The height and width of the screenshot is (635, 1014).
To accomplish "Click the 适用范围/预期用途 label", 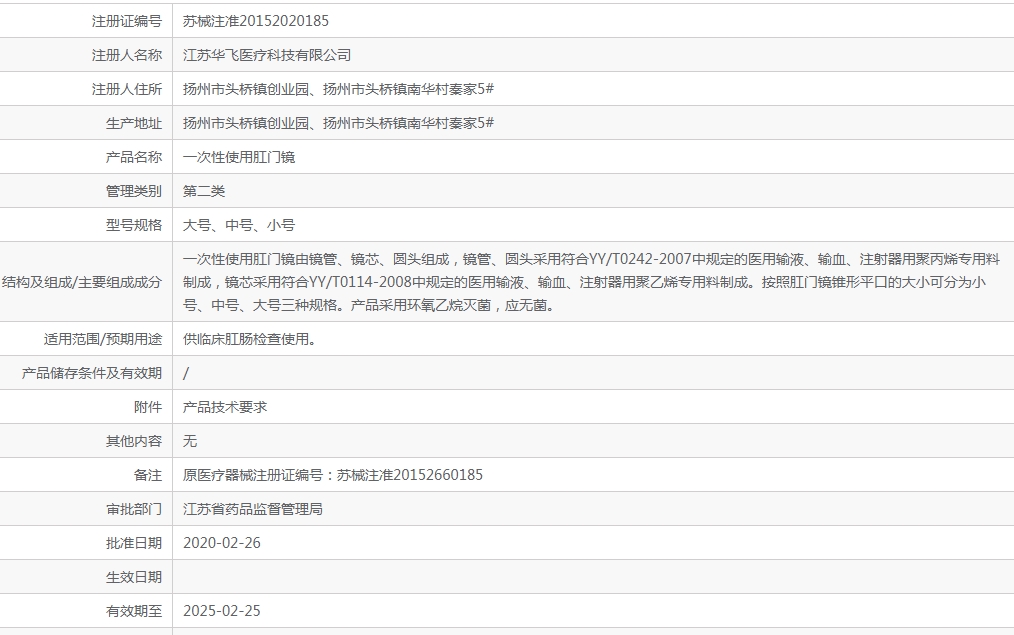I will [103, 339].
